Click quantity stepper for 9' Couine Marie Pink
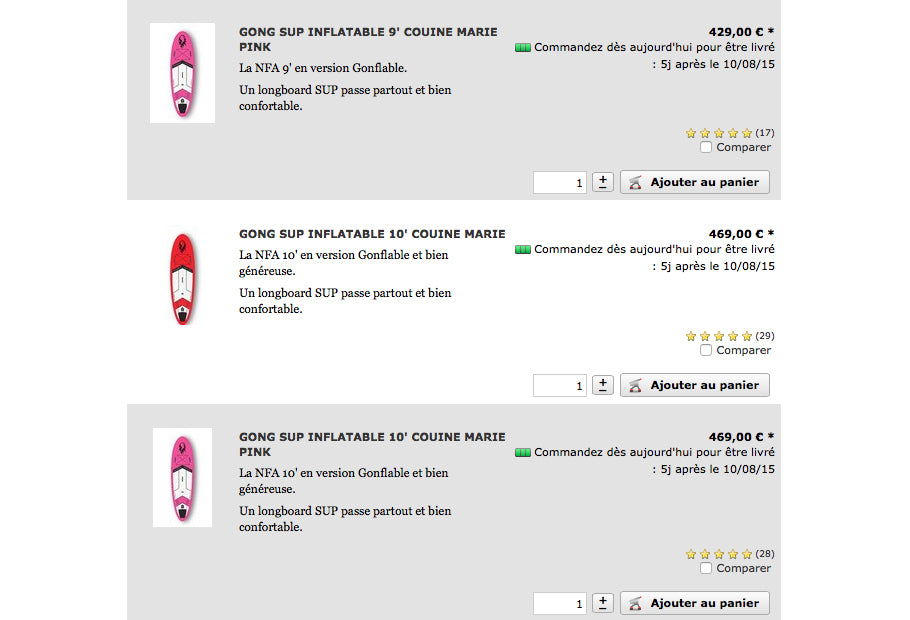This screenshot has width=910, height=620. pos(603,182)
